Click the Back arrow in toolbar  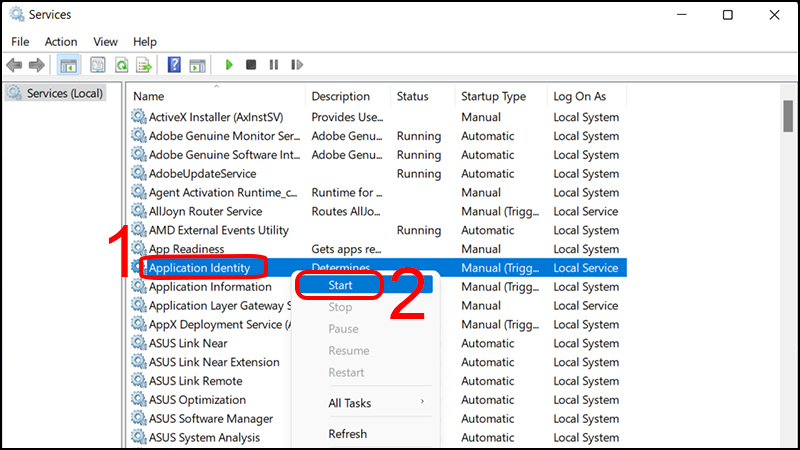coord(14,65)
